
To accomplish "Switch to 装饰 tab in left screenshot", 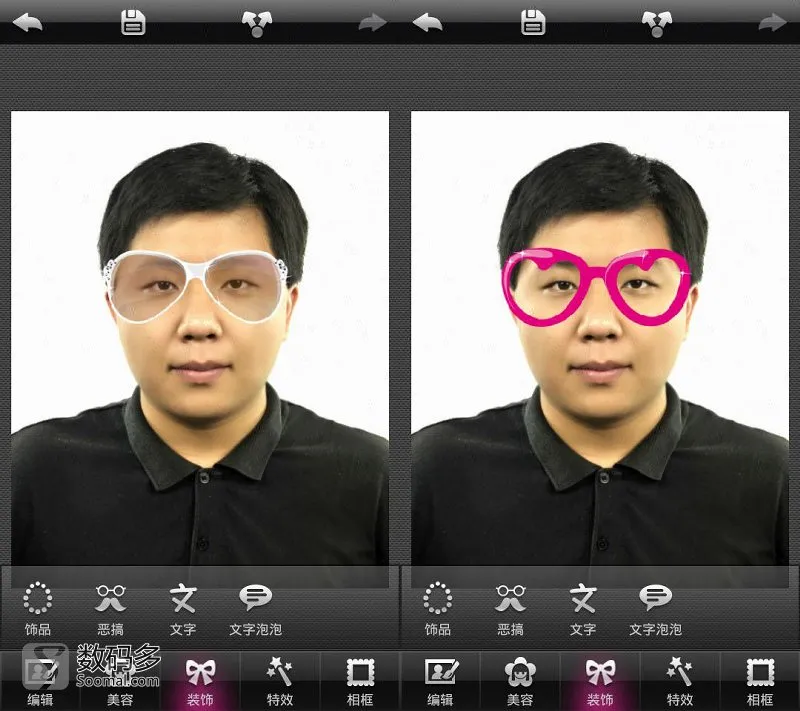I will pos(200,681).
